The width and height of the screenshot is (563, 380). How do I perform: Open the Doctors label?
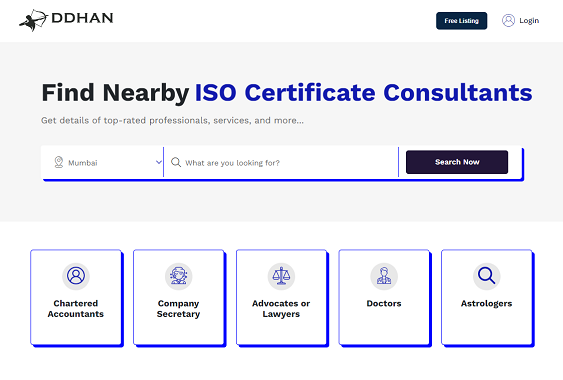pos(384,303)
